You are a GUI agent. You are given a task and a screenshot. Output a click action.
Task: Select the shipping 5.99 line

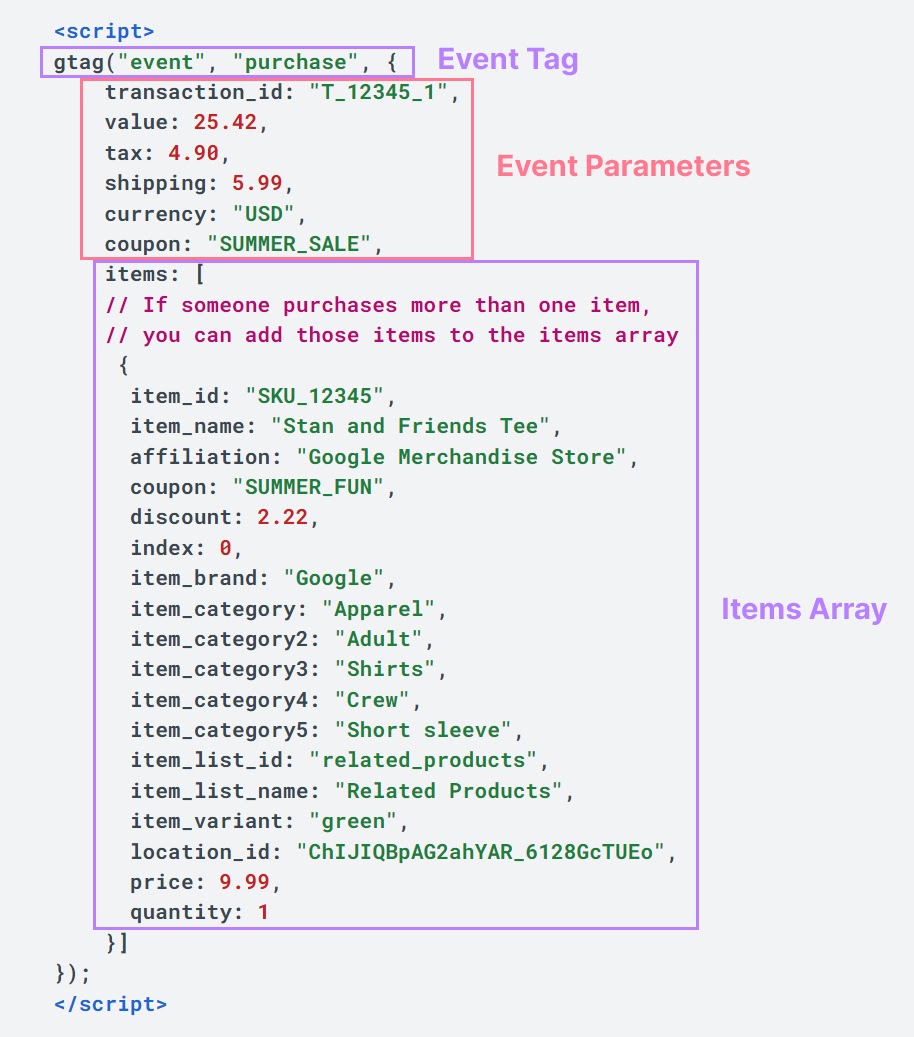tap(198, 183)
